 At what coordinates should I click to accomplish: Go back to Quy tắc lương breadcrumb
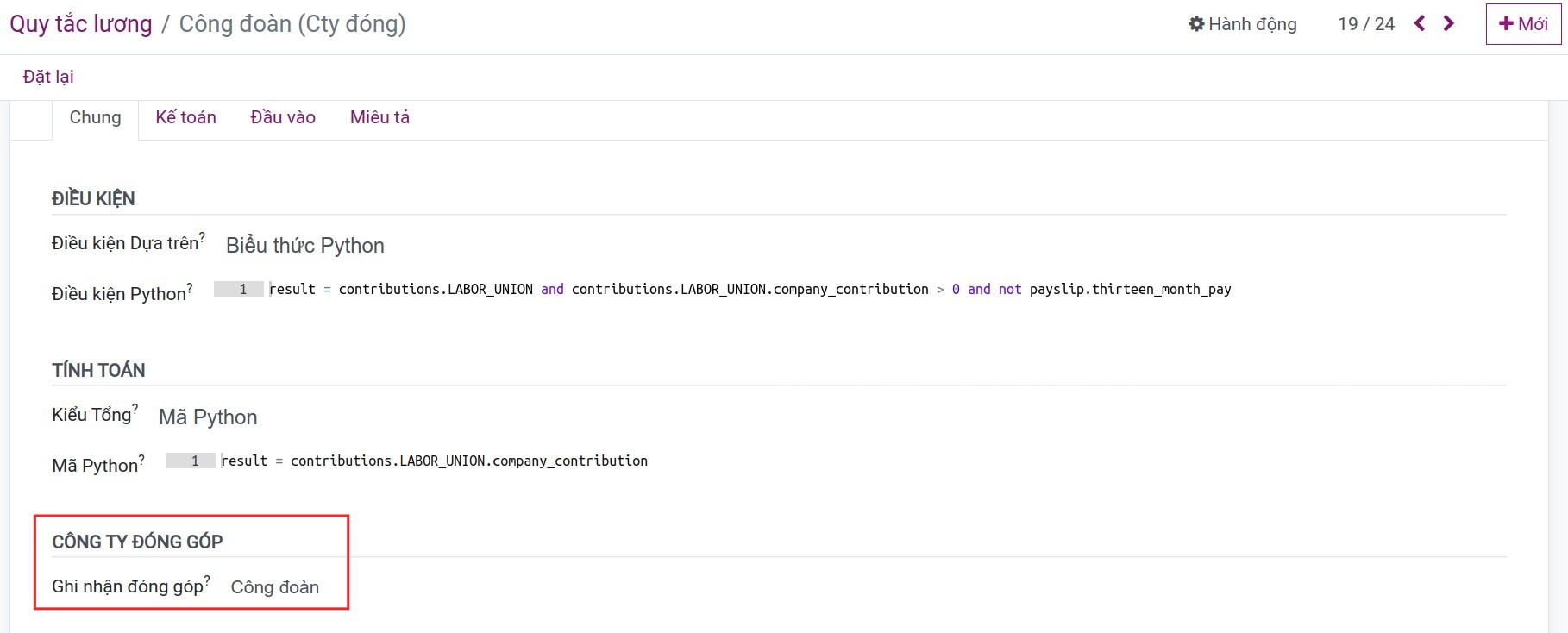point(80,24)
